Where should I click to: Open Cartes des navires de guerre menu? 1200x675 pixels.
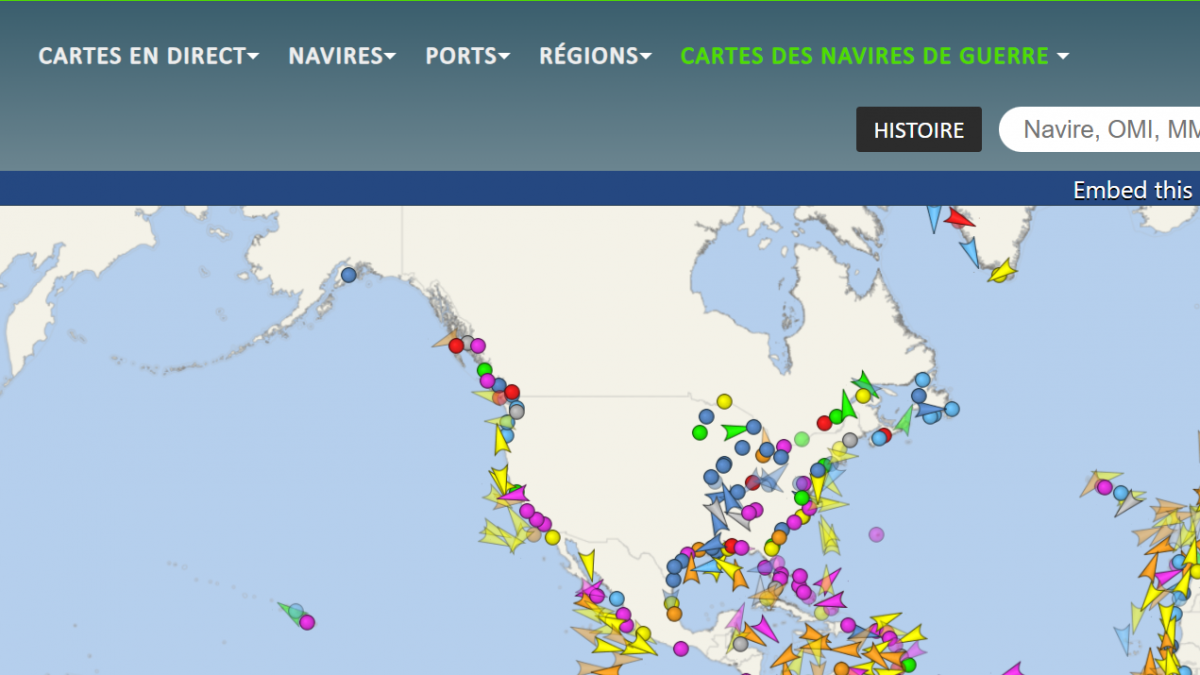coord(874,56)
